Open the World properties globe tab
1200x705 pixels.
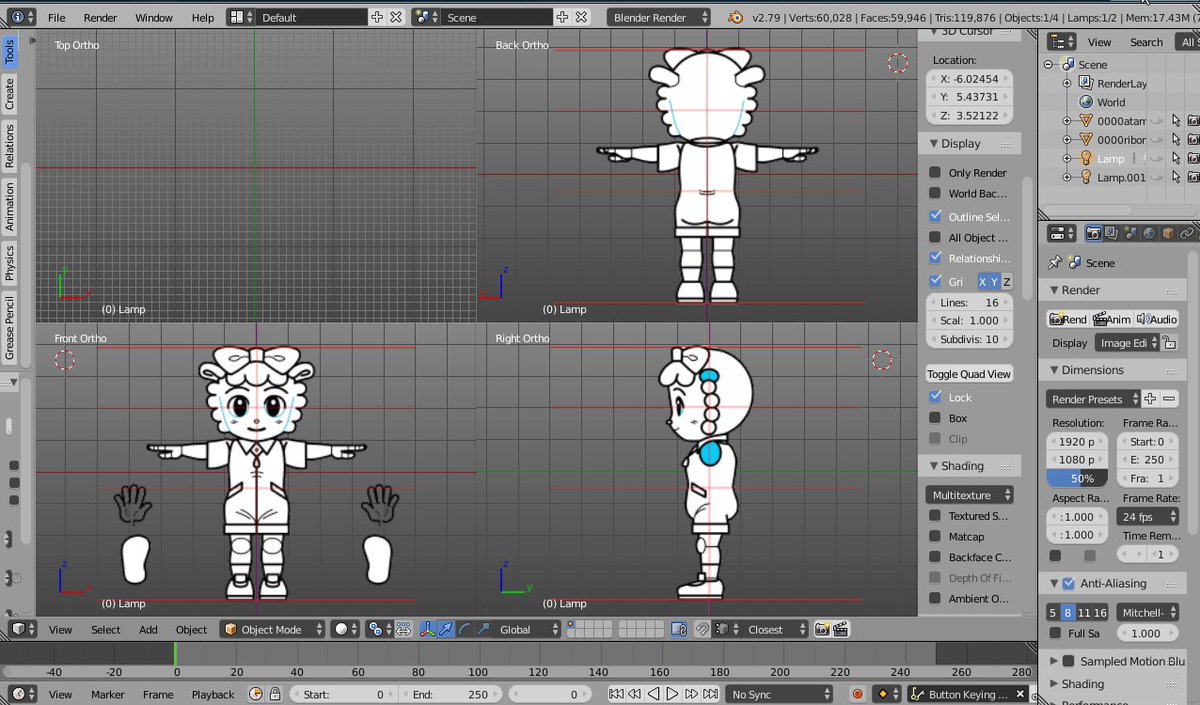1149,233
